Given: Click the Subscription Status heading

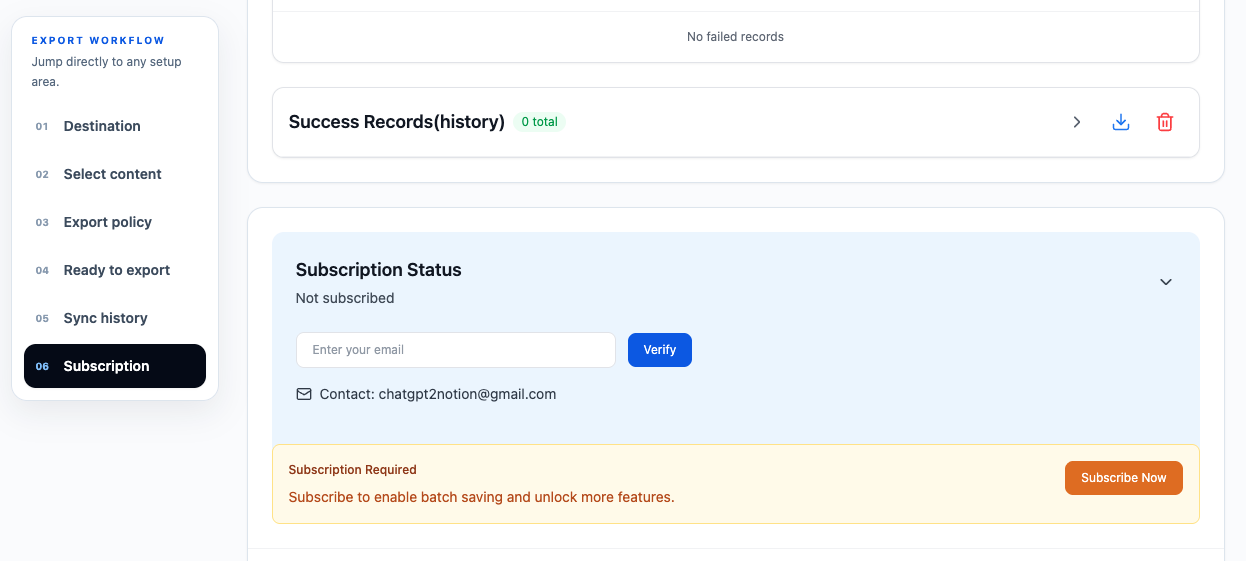Looking at the screenshot, I should tap(379, 270).
